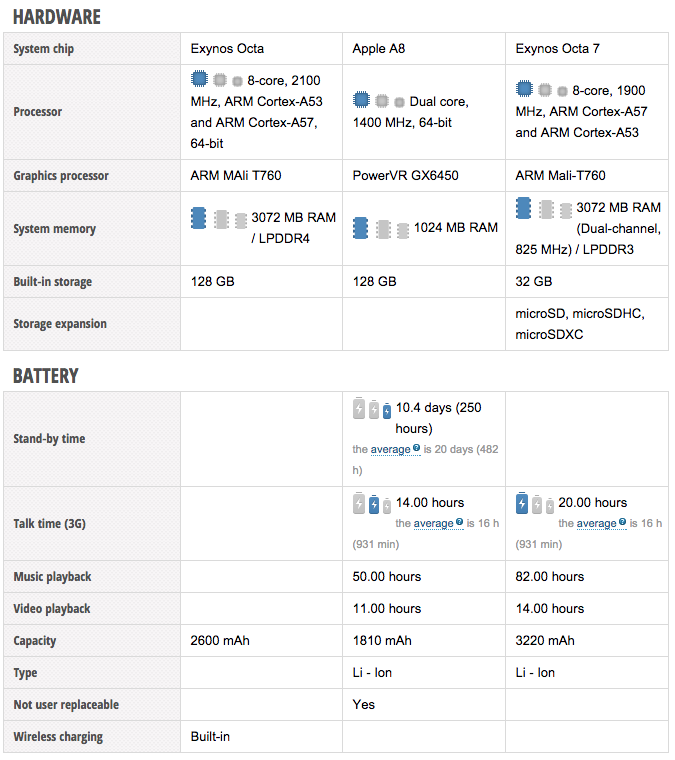Click the BATTERY section heading
The image size is (675, 760).
click(x=46, y=376)
